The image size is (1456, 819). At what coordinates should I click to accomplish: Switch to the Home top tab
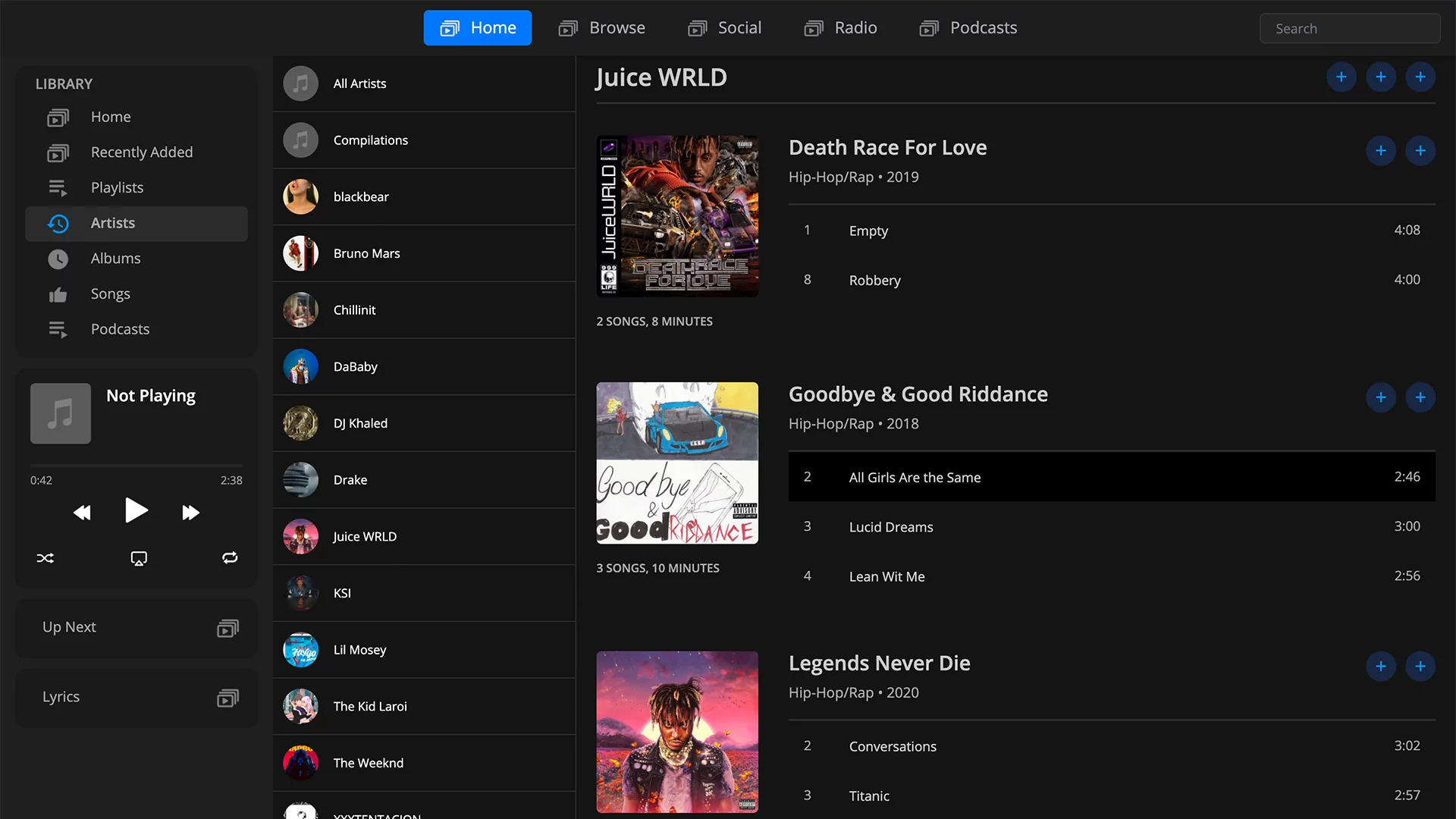[478, 28]
